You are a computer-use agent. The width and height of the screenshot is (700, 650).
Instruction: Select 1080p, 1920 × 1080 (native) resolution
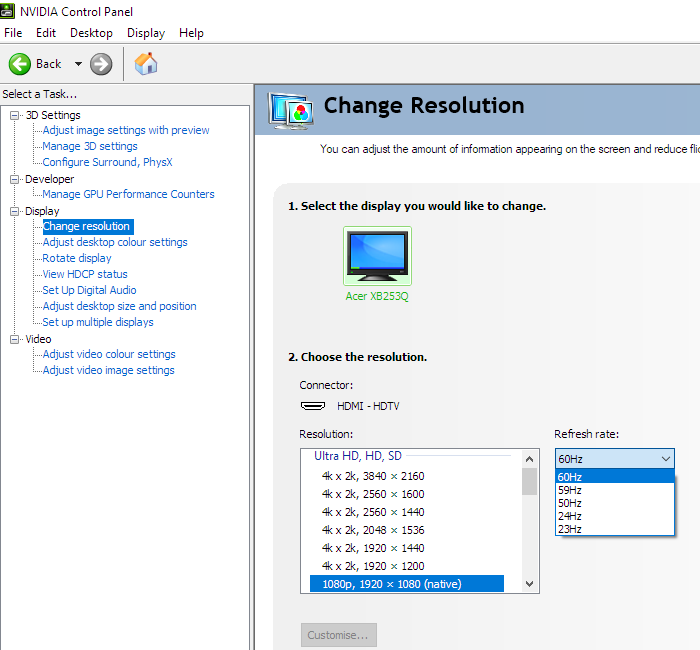[407, 584]
